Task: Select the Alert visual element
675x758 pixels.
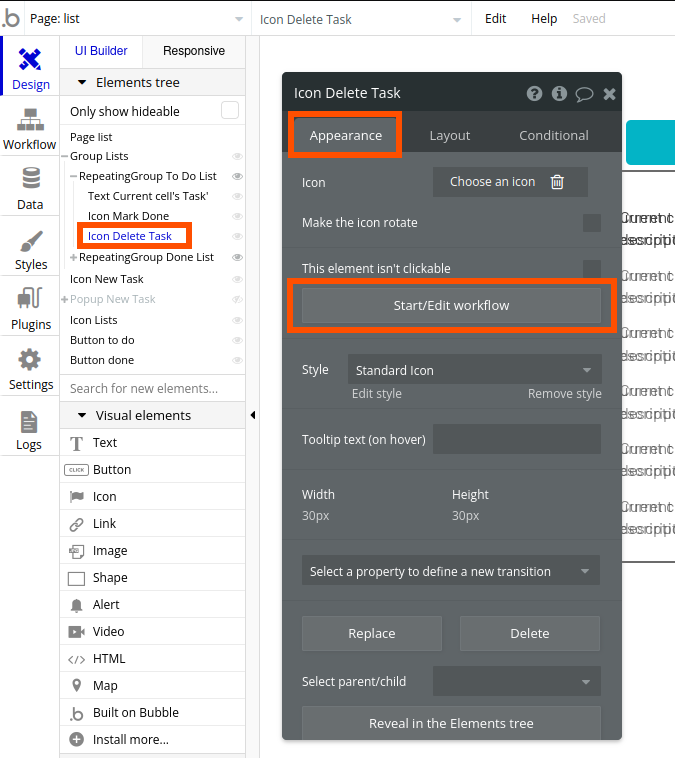Action: pyautogui.click(x=152, y=605)
